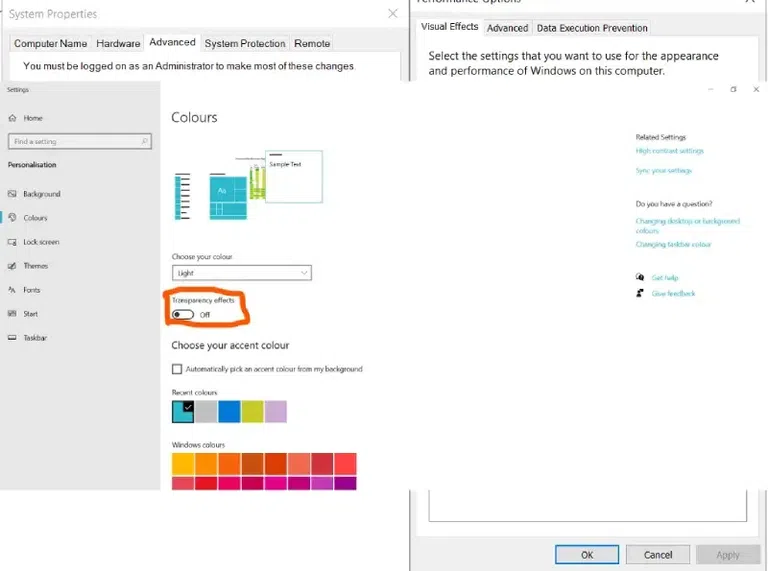
Task: Select the yellow-green recent colour swatch
Action: coord(252,412)
